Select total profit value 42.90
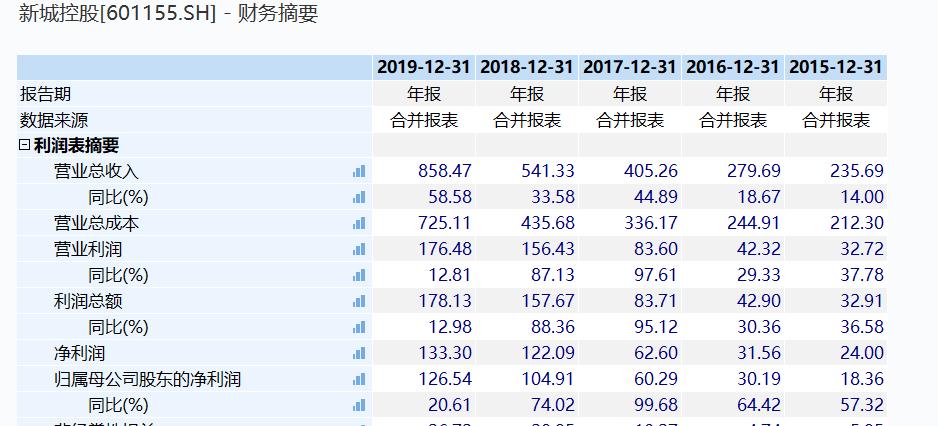The width and height of the screenshot is (938, 426). 759,301
